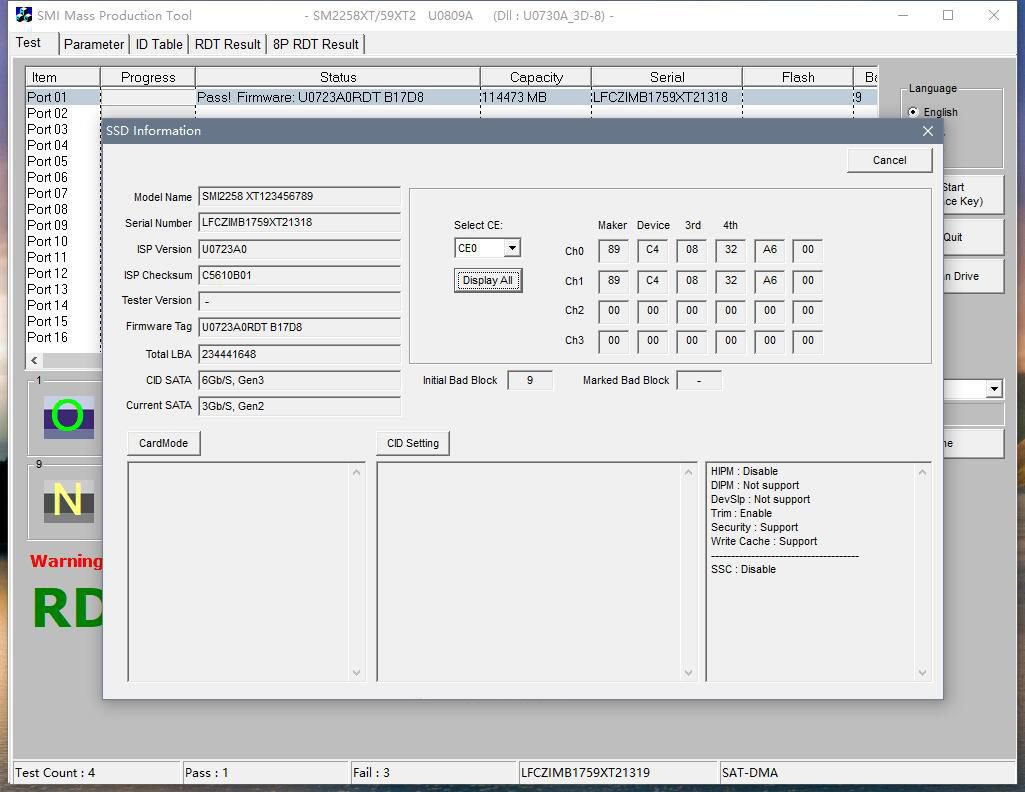The width and height of the screenshot is (1025, 792).
Task: Click the green O status icon for port 1
Action: [68, 417]
